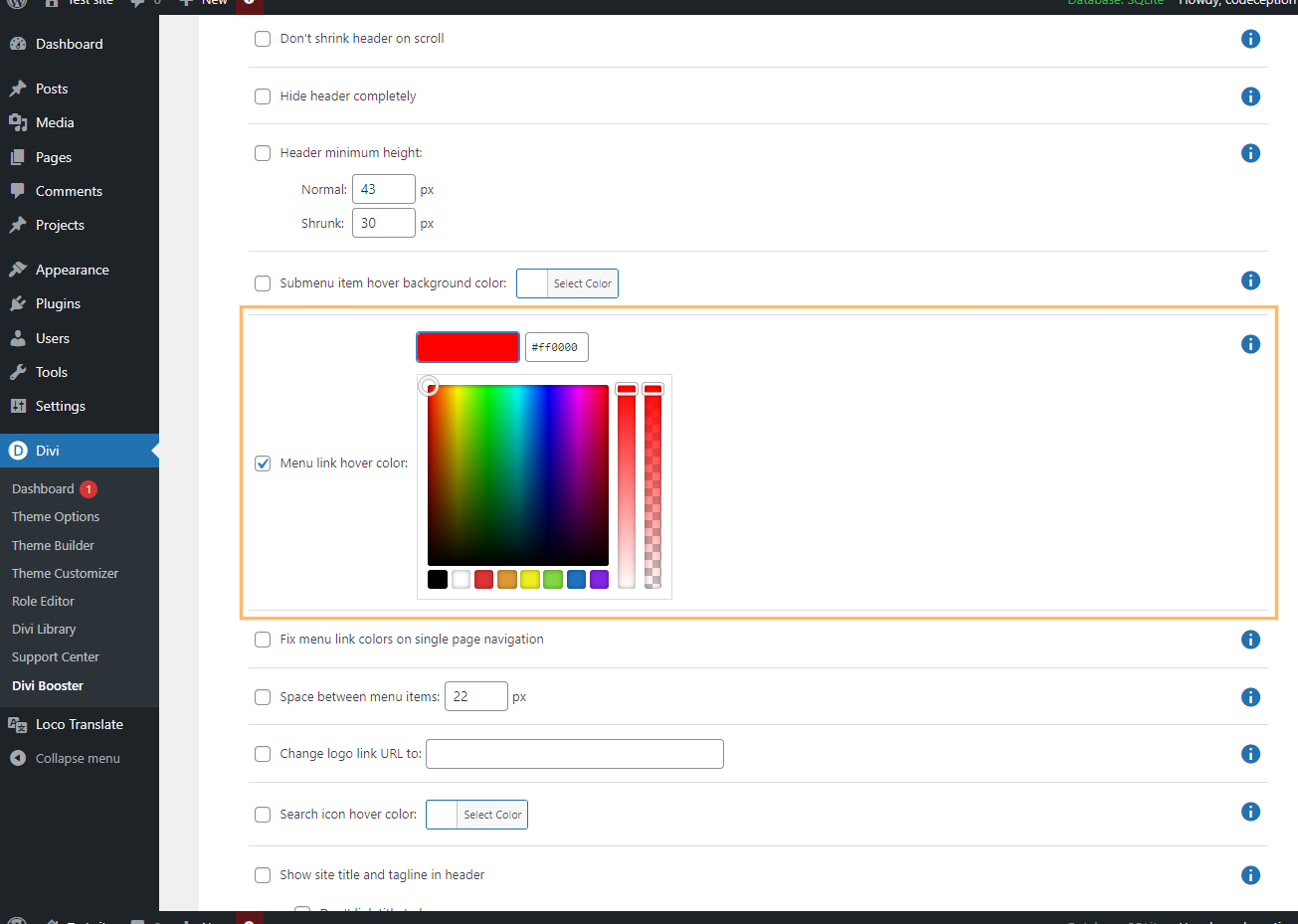Show info for Show site title option
The width and height of the screenshot is (1298, 924).
click(x=1251, y=875)
